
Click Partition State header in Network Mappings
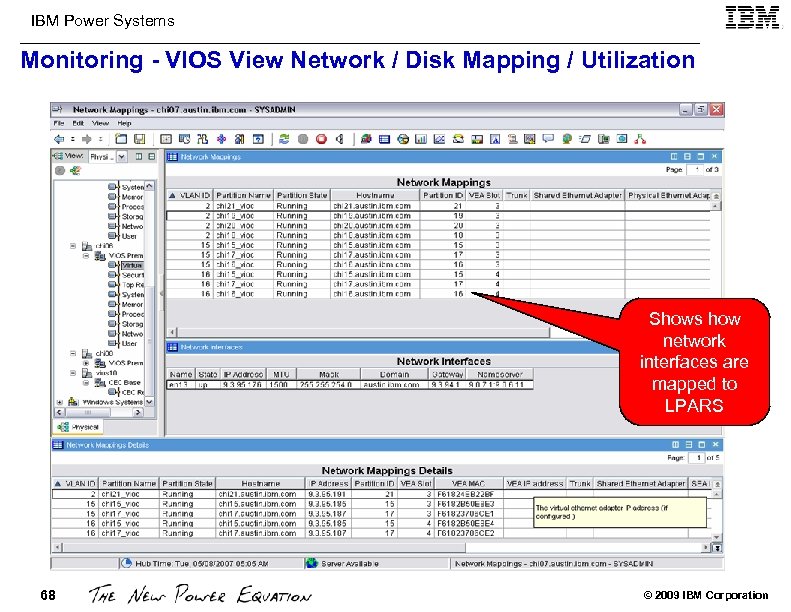pyautogui.click(x=302, y=195)
